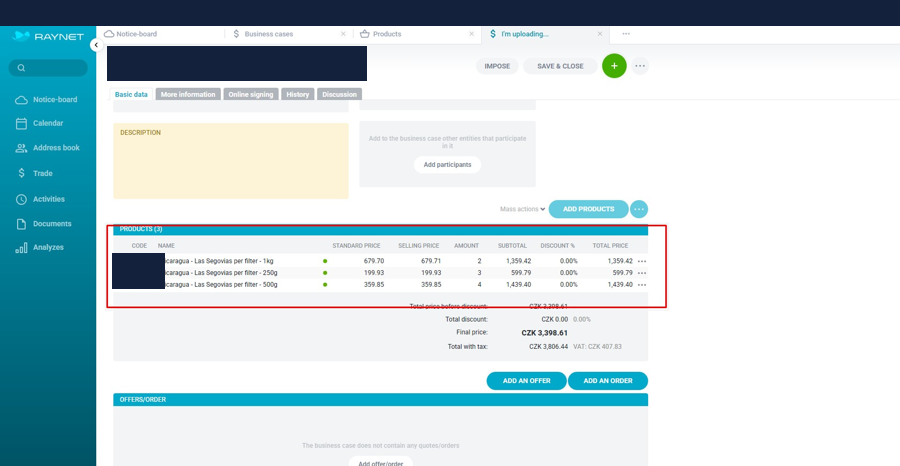900x466 pixels.
Task: Switch to the Products top tab
Action: pos(387,34)
